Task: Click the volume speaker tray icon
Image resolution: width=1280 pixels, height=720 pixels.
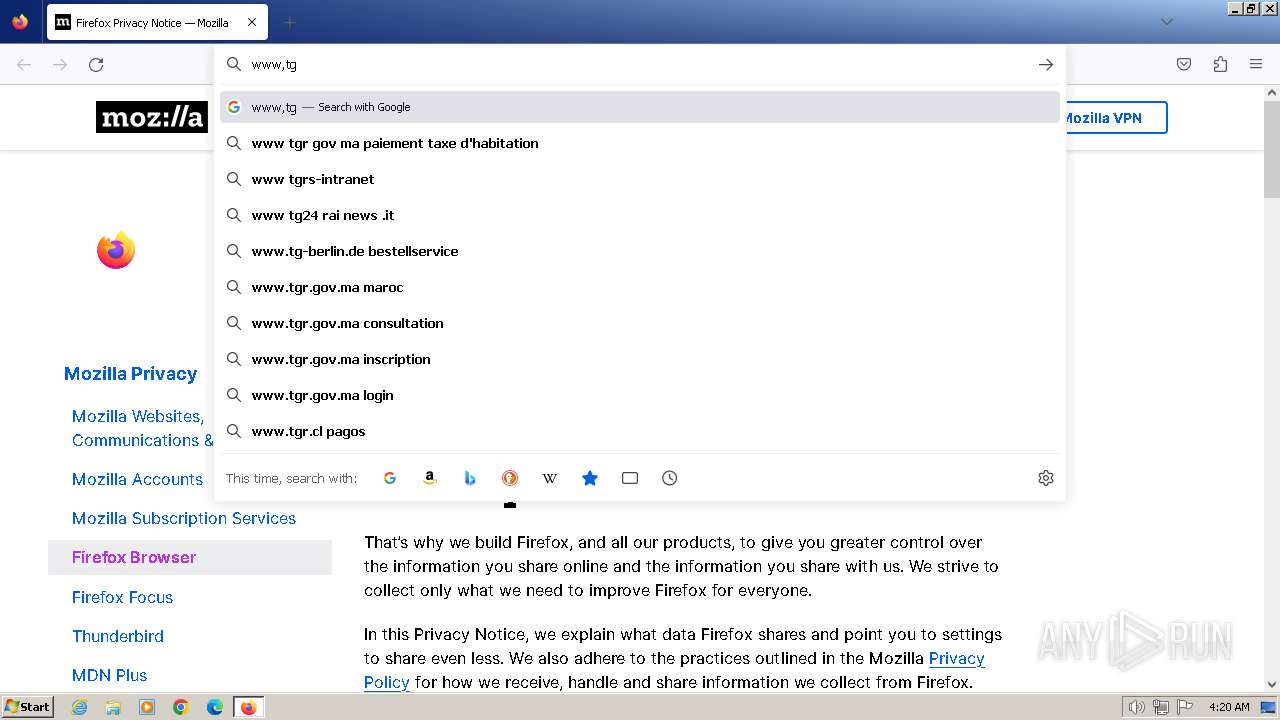Action: (x=1136, y=707)
